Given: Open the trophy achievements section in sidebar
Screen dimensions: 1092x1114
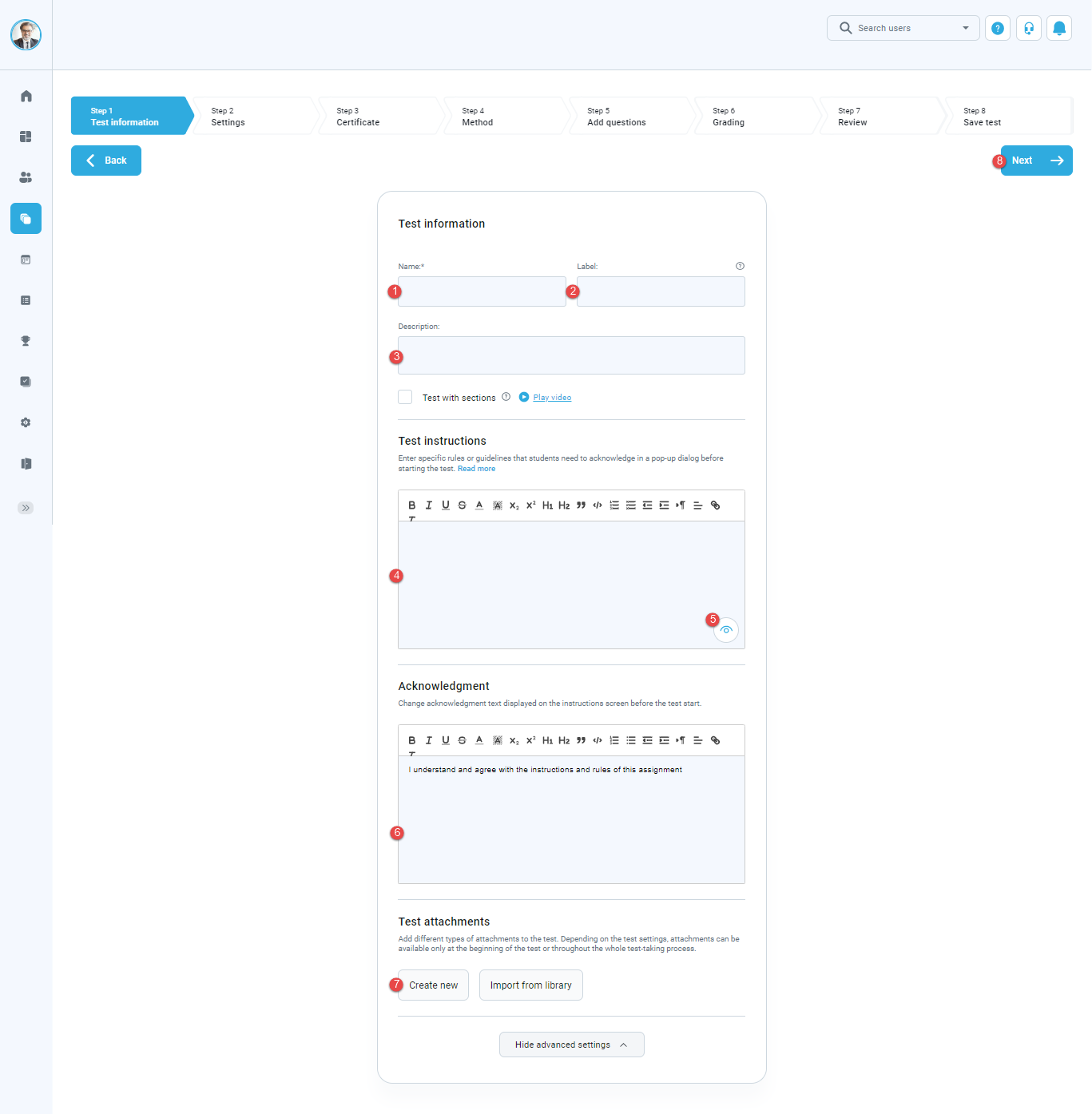Looking at the screenshot, I should tap(26, 341).
